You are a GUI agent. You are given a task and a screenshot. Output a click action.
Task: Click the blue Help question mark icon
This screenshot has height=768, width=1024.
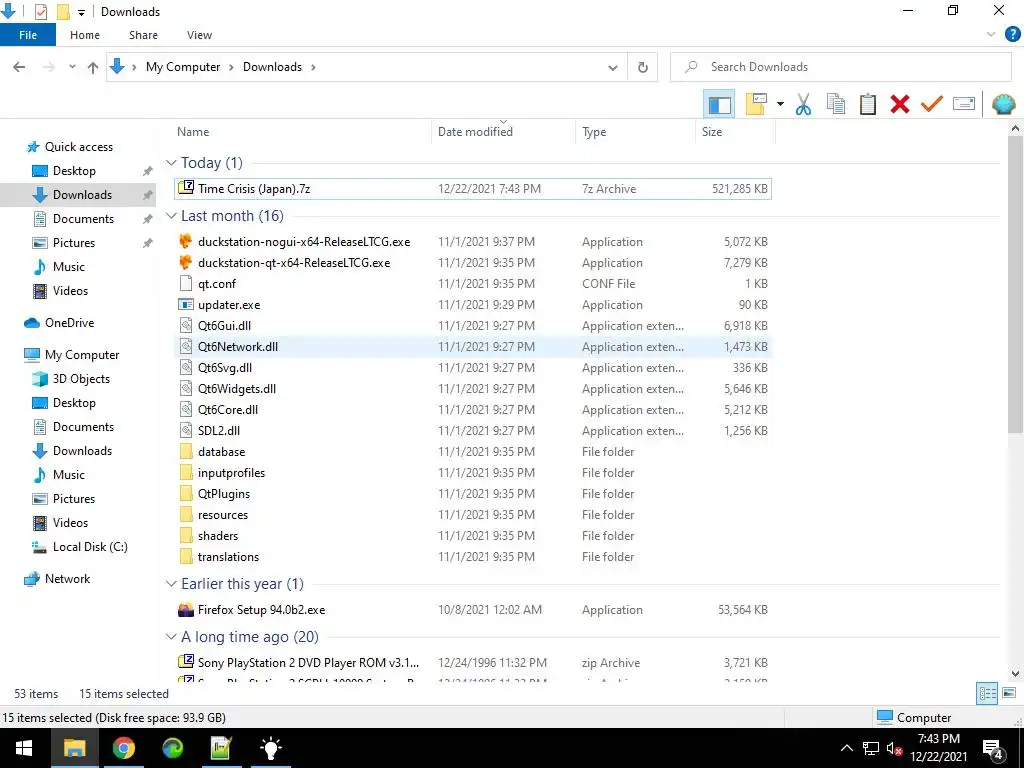pos(1012,35)
